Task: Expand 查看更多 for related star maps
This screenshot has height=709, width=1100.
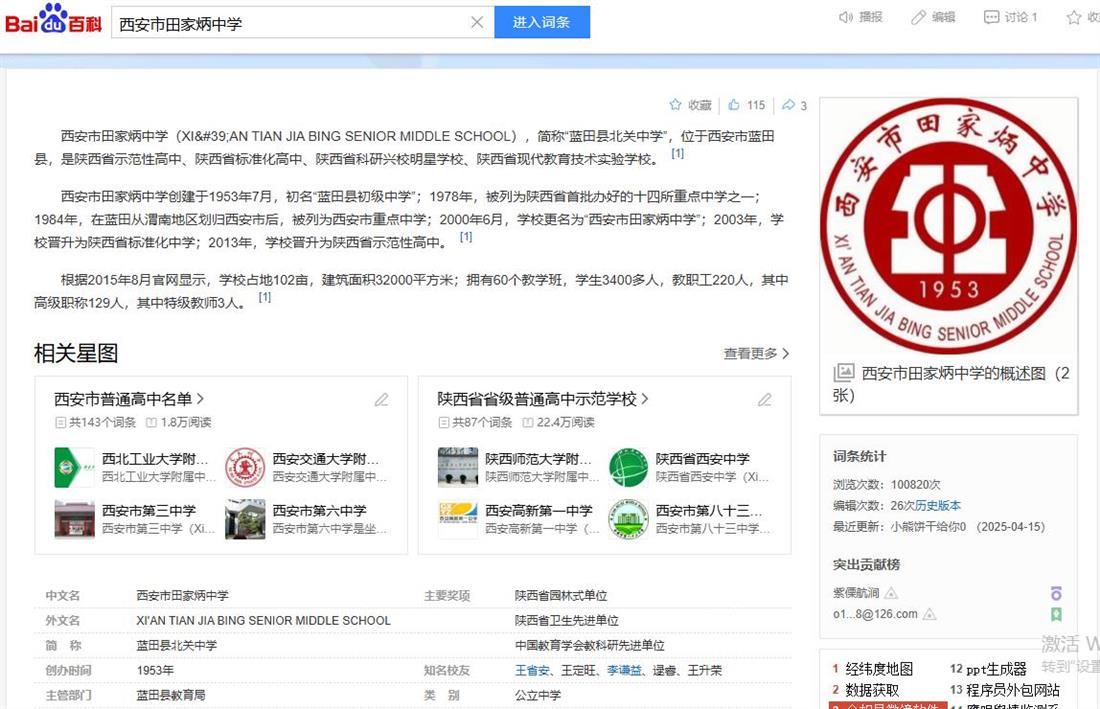Action: pos(756,353)
